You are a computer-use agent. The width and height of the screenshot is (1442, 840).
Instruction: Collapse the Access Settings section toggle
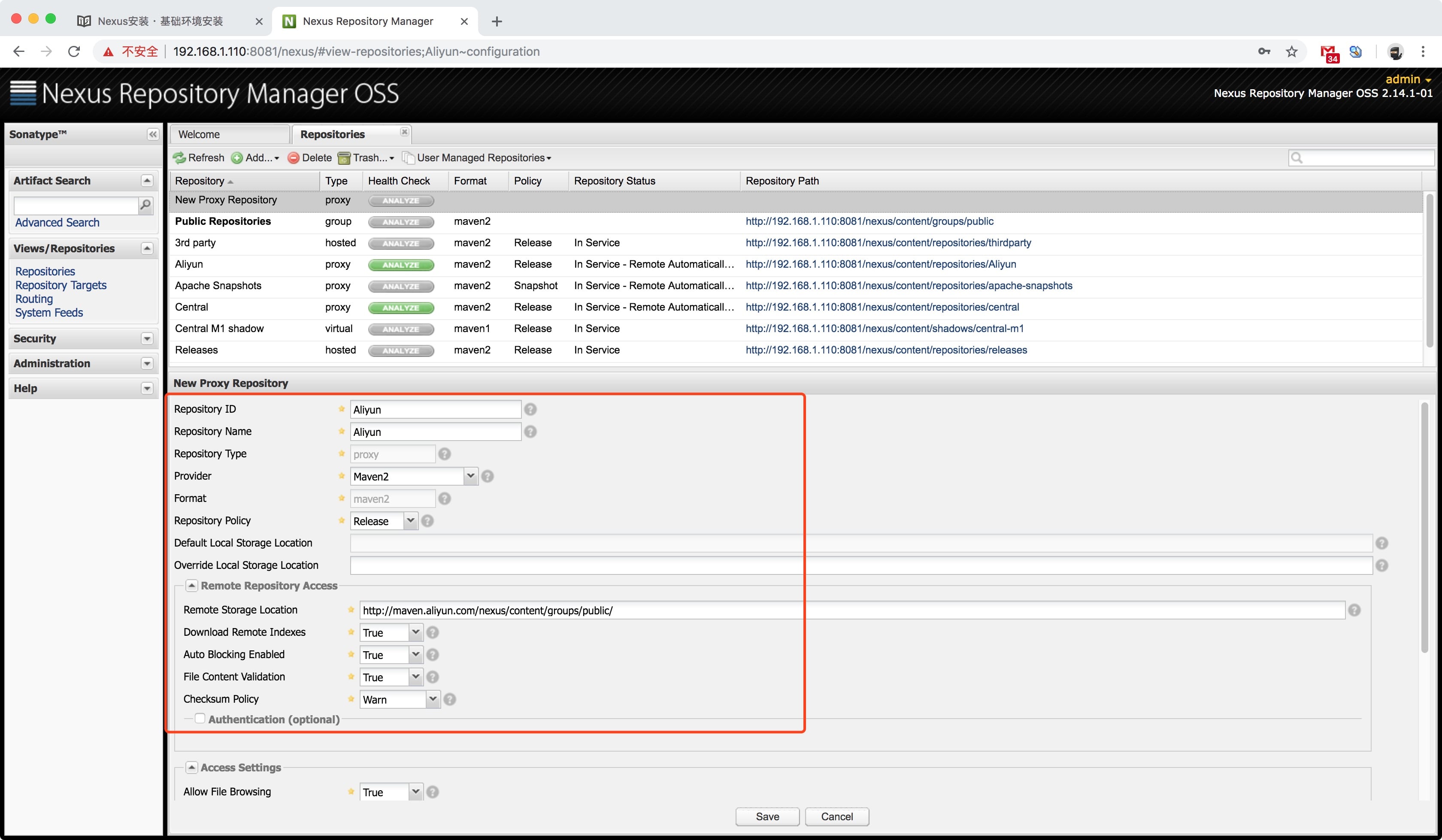click(x=192, y=767)
